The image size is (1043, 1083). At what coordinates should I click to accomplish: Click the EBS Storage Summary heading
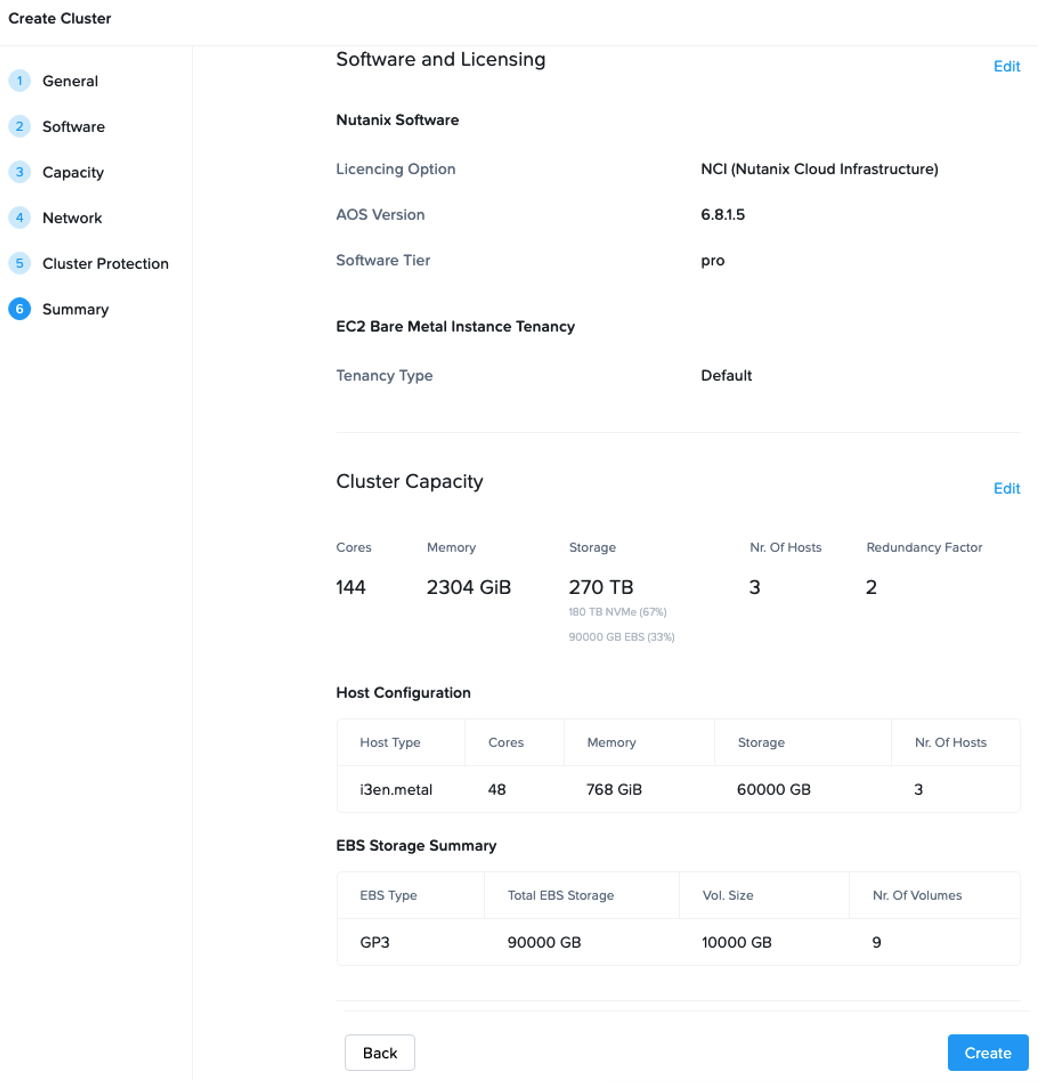tap(416, 846)
